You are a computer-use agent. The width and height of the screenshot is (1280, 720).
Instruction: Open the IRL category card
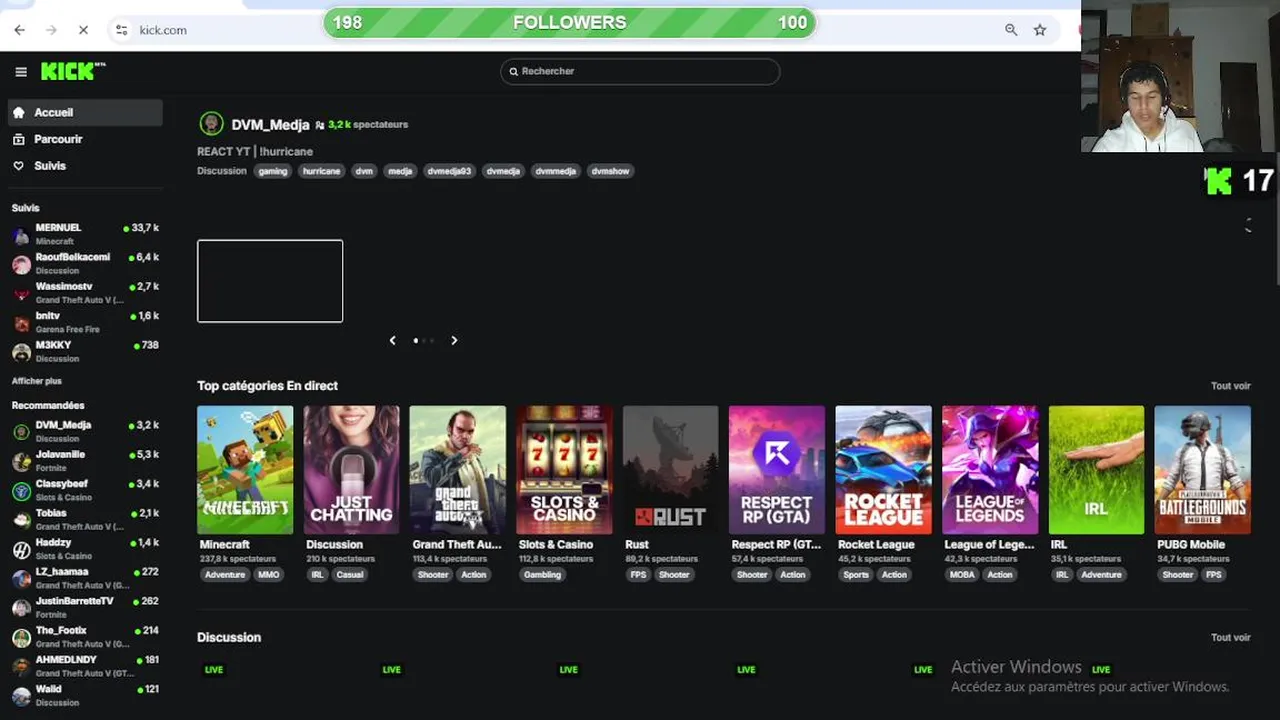click(x=1096, y=470)
